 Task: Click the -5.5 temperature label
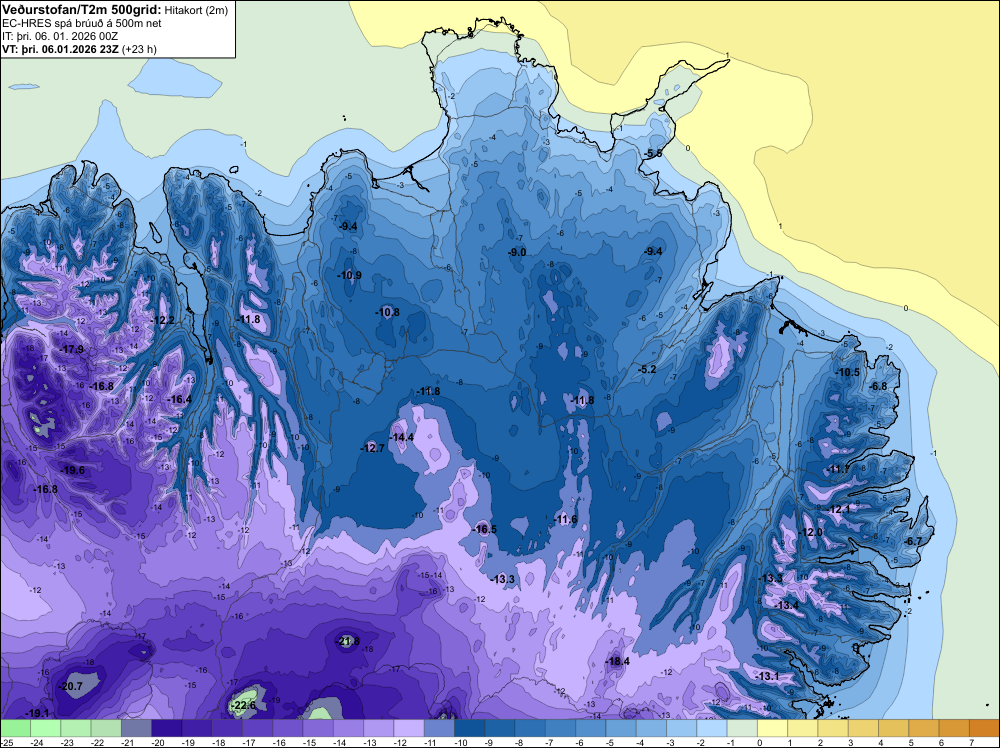coord(652,153)
